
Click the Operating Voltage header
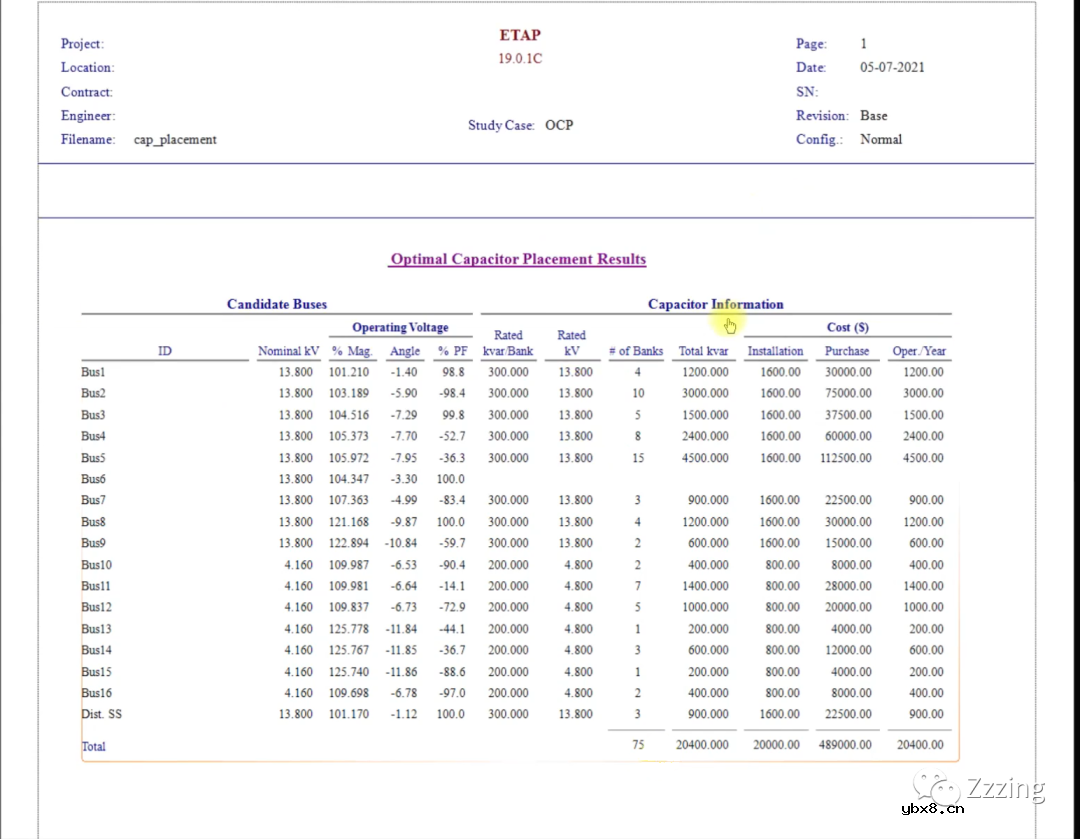400,327
